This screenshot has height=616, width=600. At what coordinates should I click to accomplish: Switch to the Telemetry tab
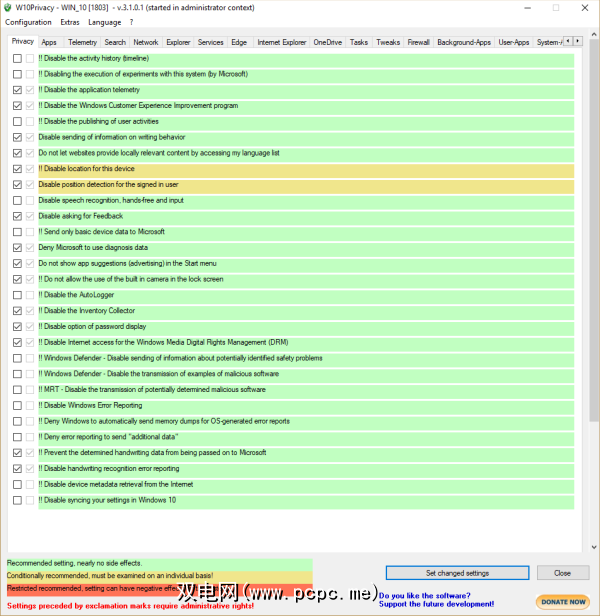[x=82, y=42]
